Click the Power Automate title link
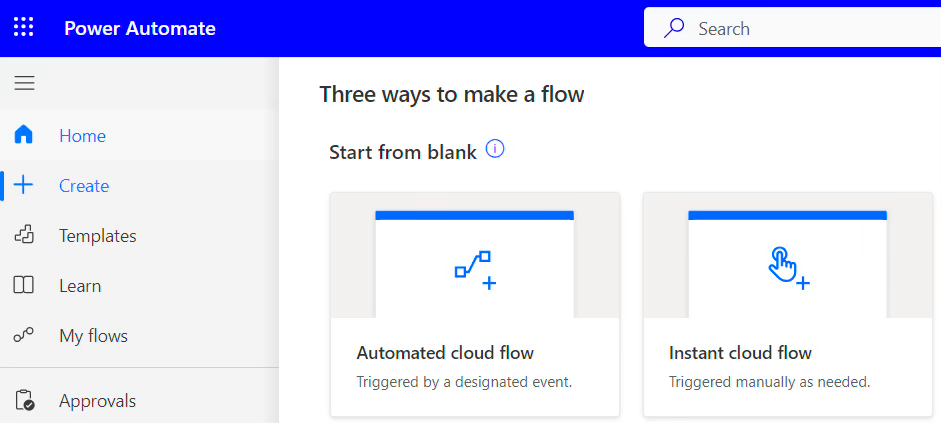Image resolution: width=941 pixels, height=423 pixels. click(140, 28)
